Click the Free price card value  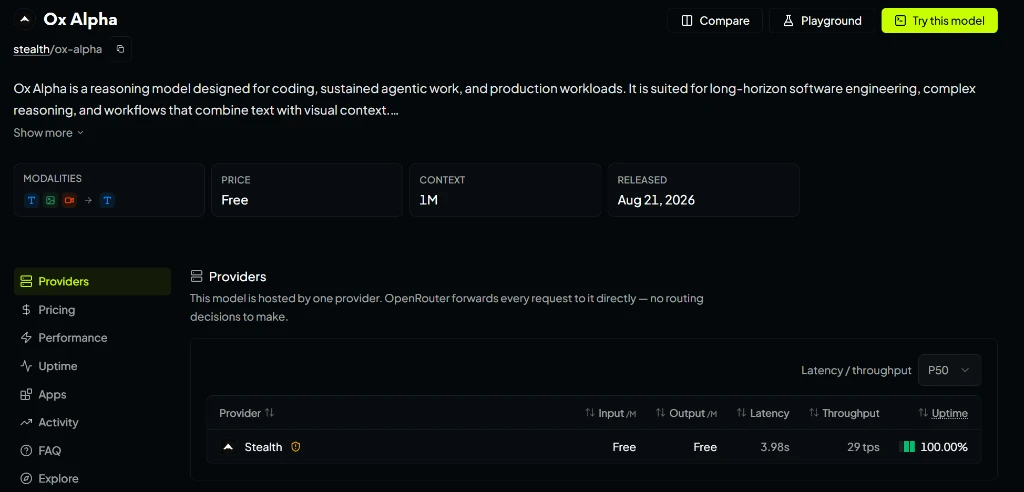[x=234, y=200]
